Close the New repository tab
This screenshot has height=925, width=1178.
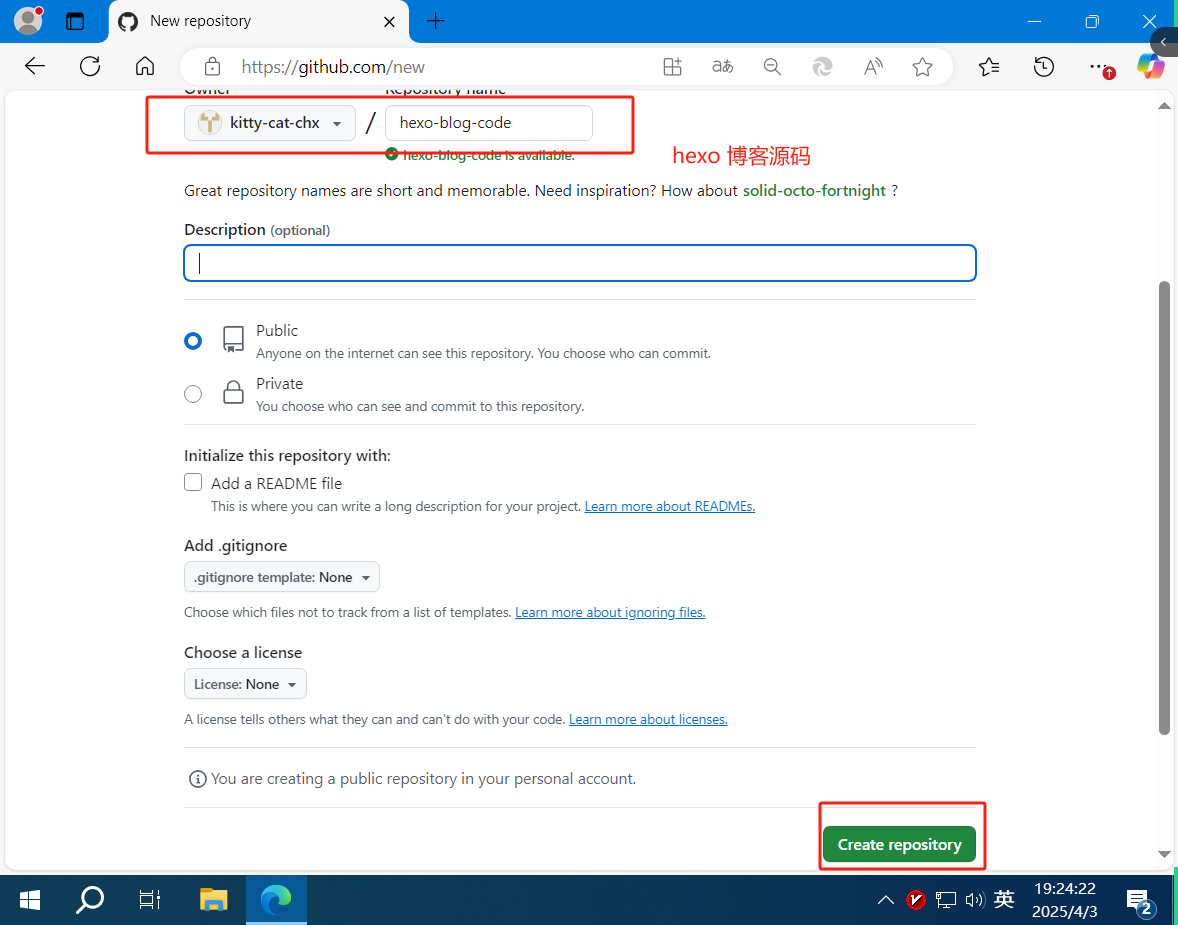point(389,22)
